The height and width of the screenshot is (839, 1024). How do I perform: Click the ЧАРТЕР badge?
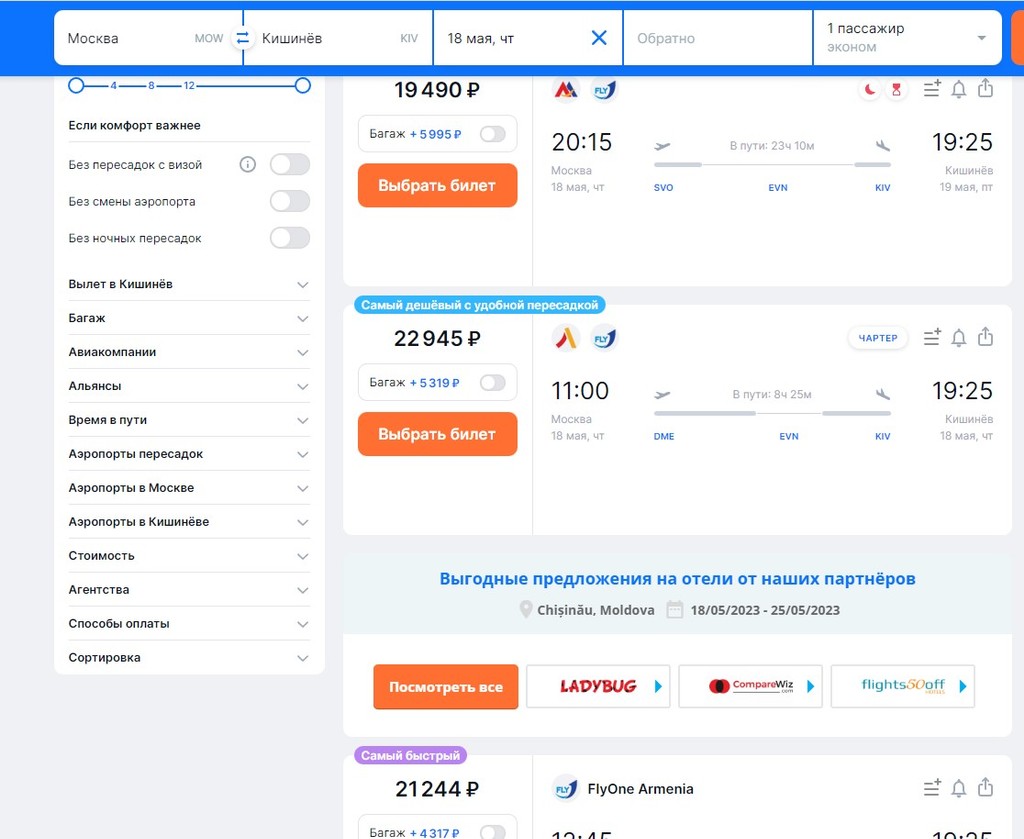878,338
